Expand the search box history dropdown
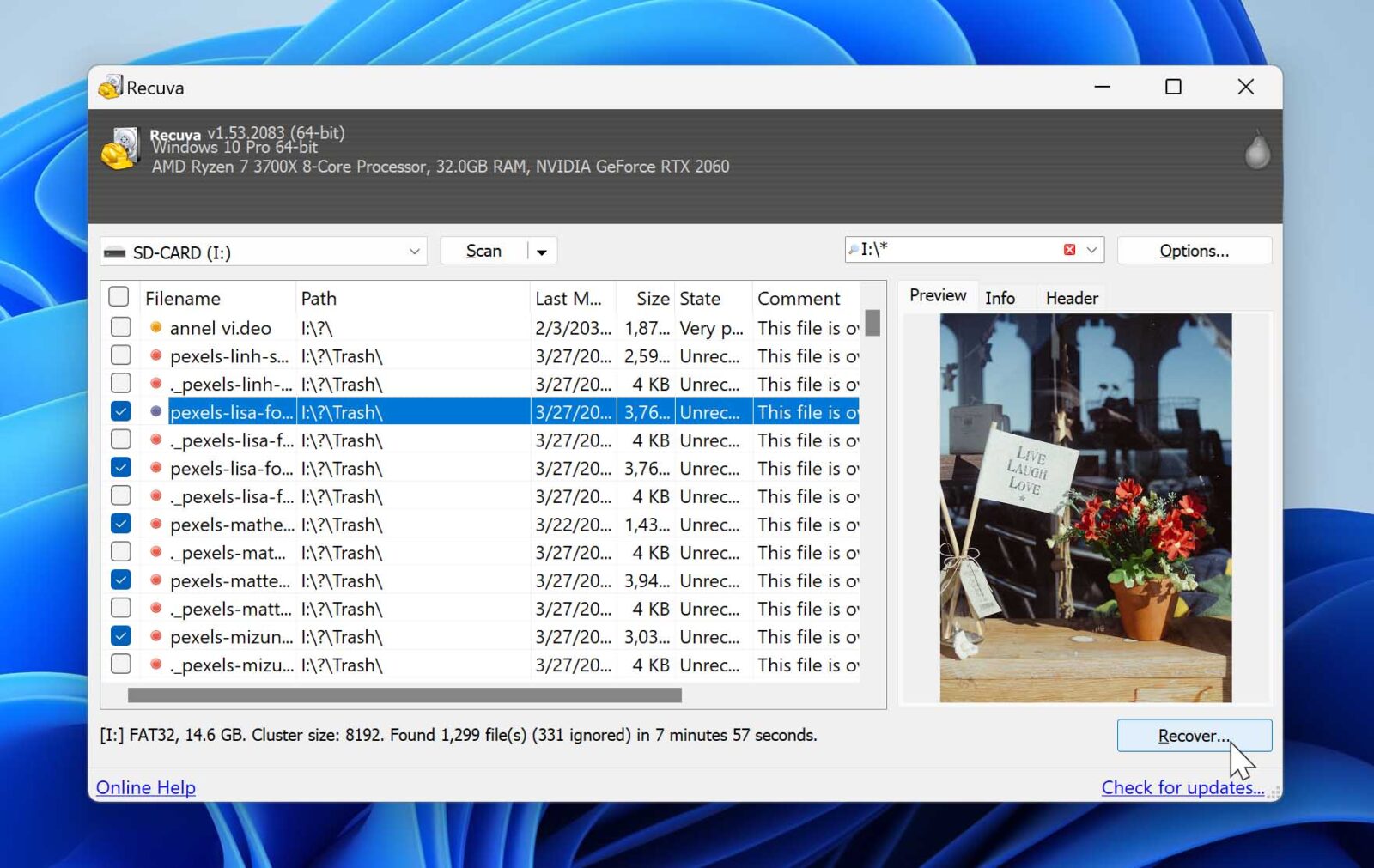Viewport: 1374px width, 868px height. point(1092,249)
